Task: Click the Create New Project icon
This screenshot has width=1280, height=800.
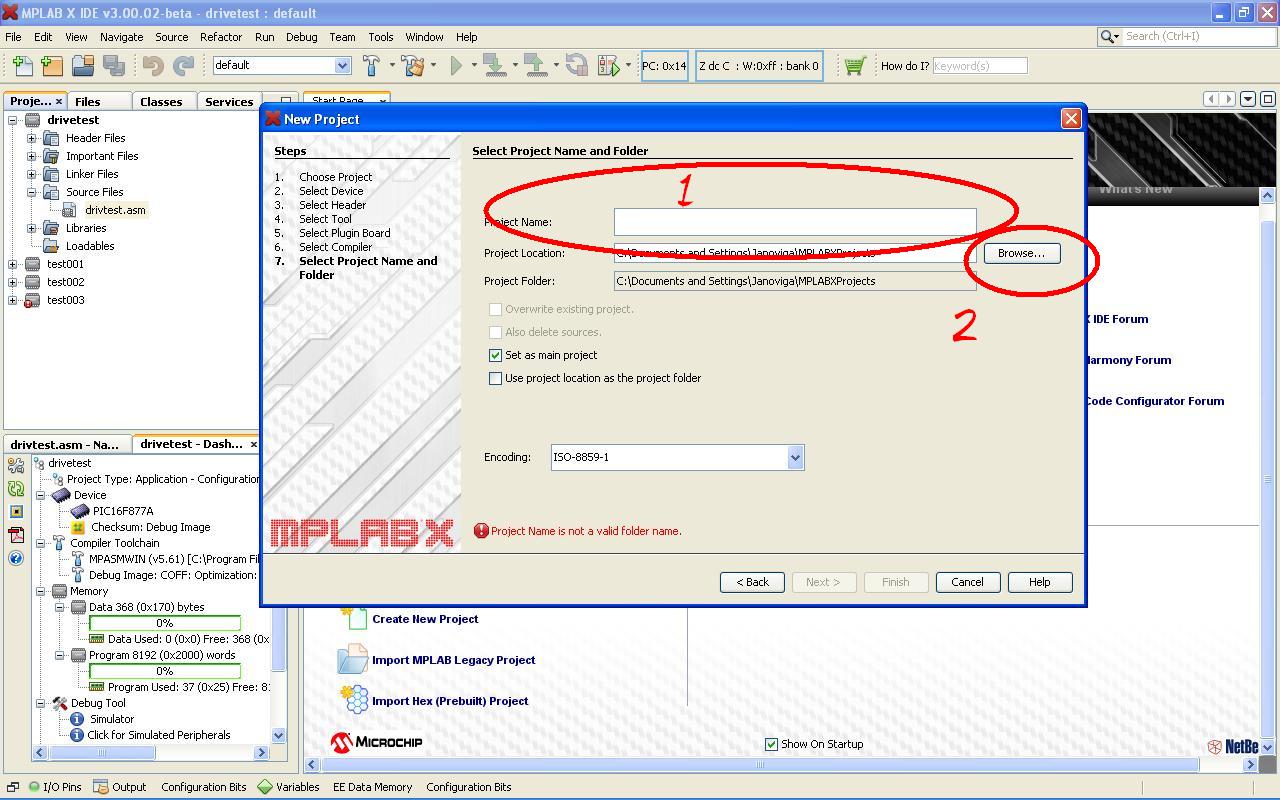Action: point(354,618)
